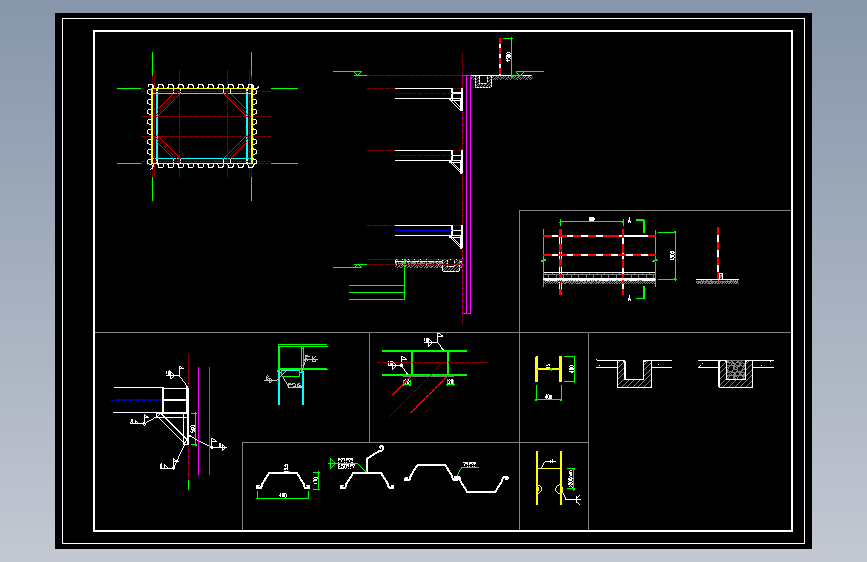Image resolution: width=867 pixels, height=562 pixels.
Task: Click the green stepped lines below the section
Action: tap(377, 282)
